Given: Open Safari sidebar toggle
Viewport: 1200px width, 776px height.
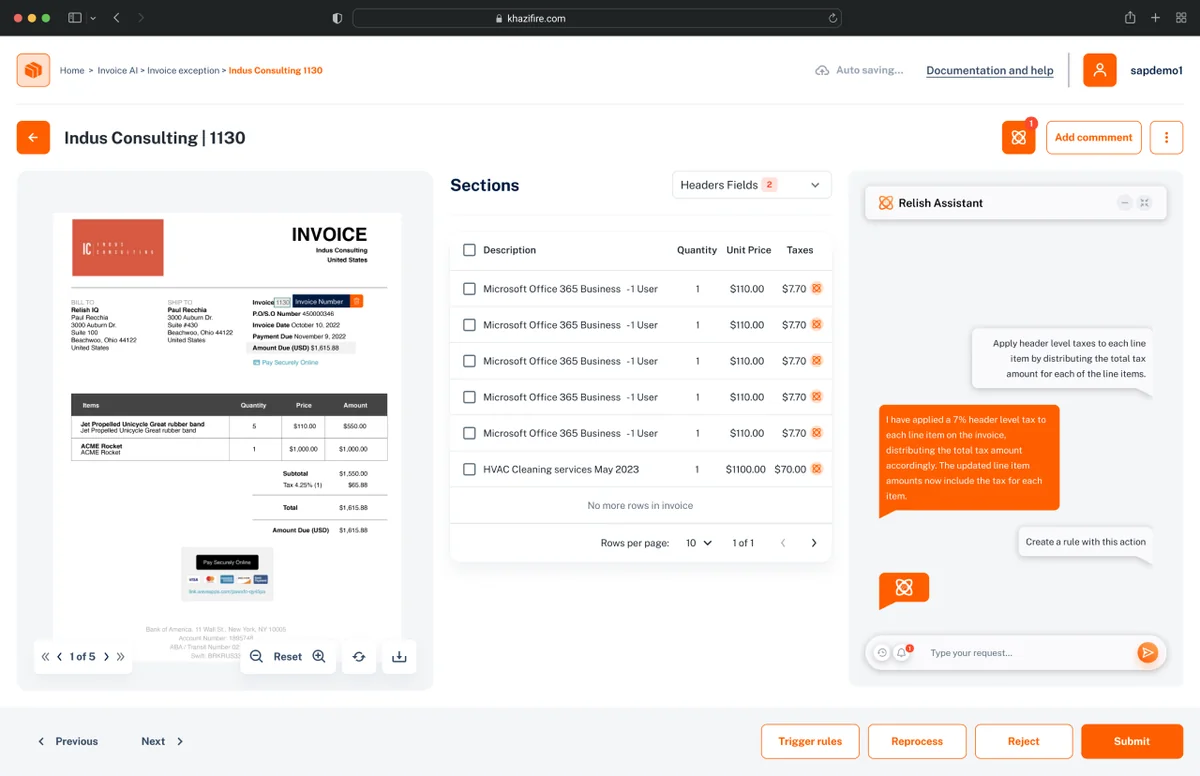Looking at the screenshot, I should (x=75, y=18).
